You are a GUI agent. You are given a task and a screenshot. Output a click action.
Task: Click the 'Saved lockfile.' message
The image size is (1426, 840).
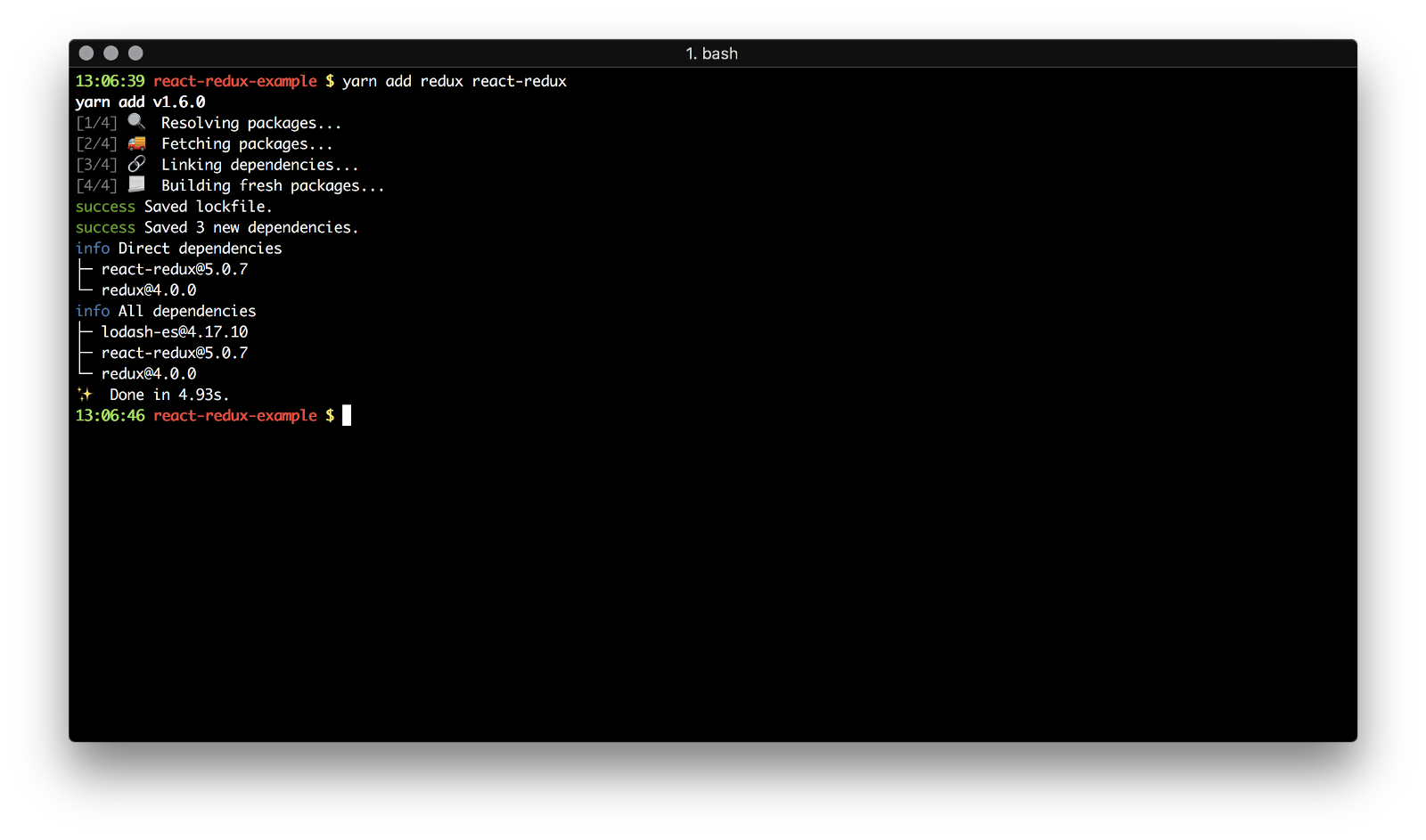209,207
